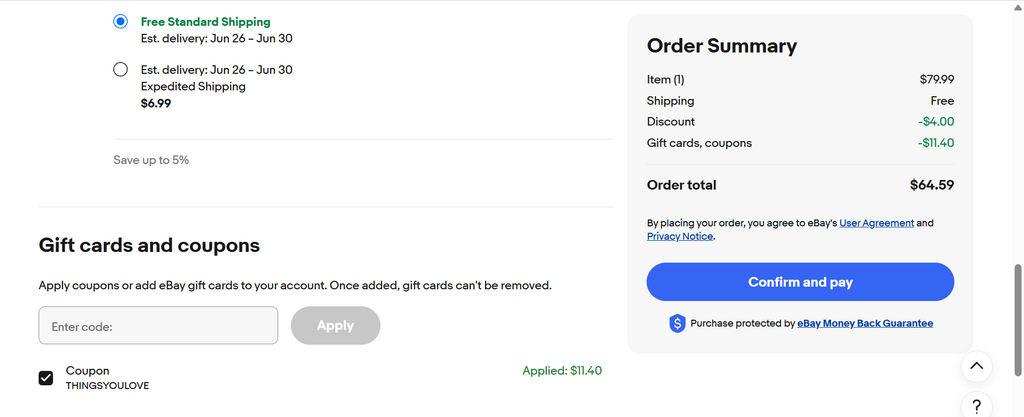Click the scroll-to-top chevron button
The width and height of the screenshot is (1024, 417).
977,366
